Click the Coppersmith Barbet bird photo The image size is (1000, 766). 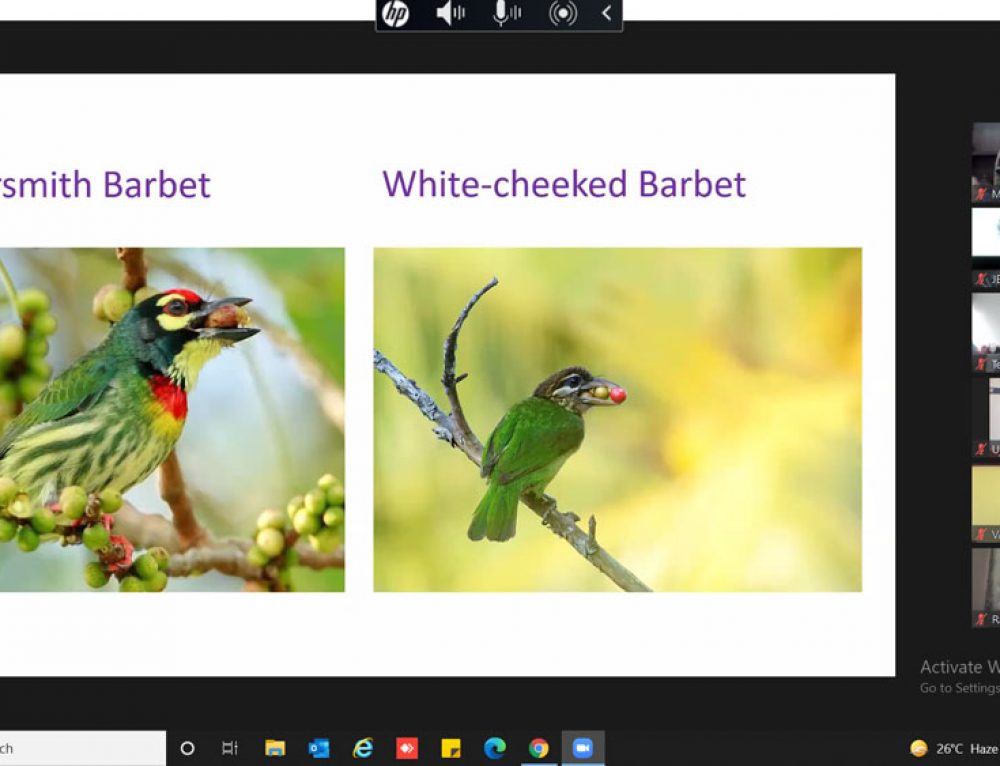coord(172,420)
